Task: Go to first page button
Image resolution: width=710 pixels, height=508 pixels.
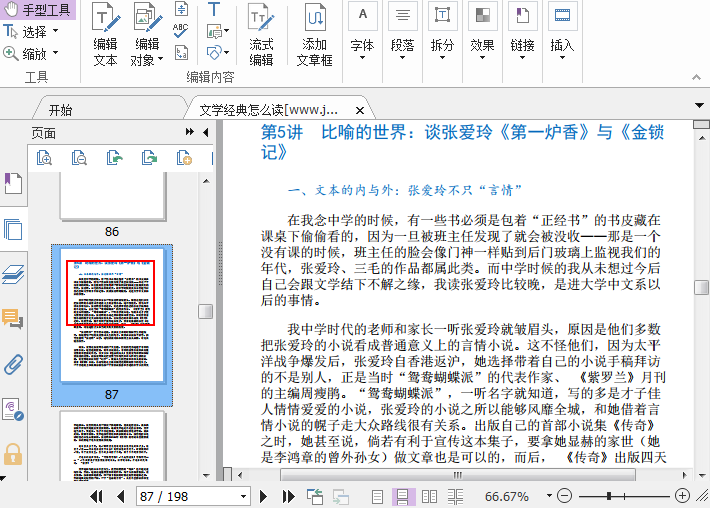Action: pos(96,497)
